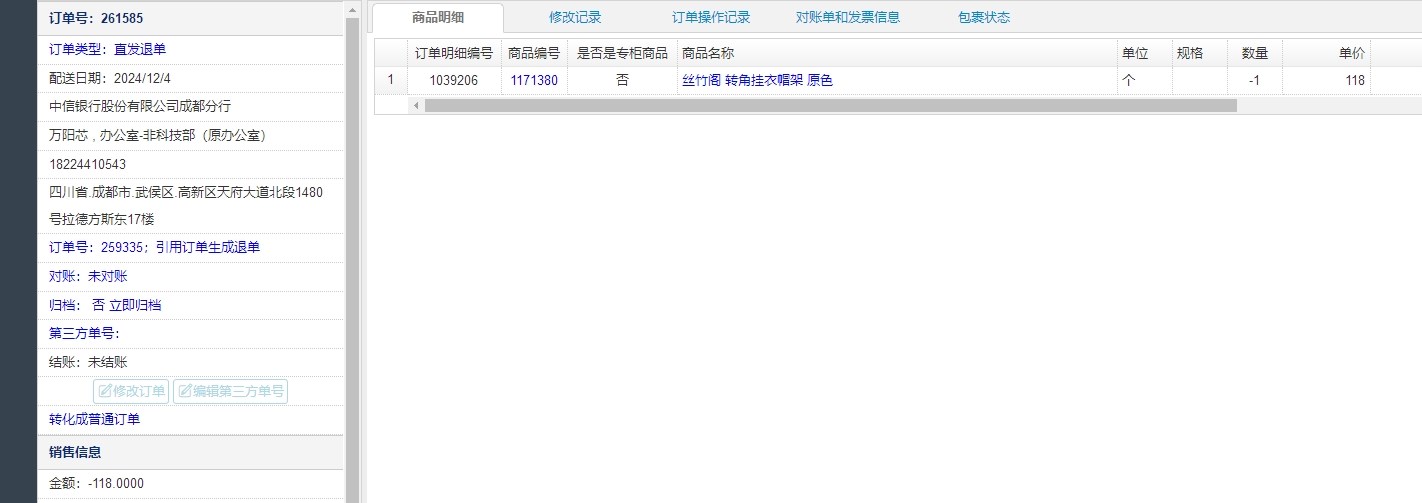Click the 编辑第三方单号 button
The width and height of the screenshot is (1422, 503).
(230, 391)
